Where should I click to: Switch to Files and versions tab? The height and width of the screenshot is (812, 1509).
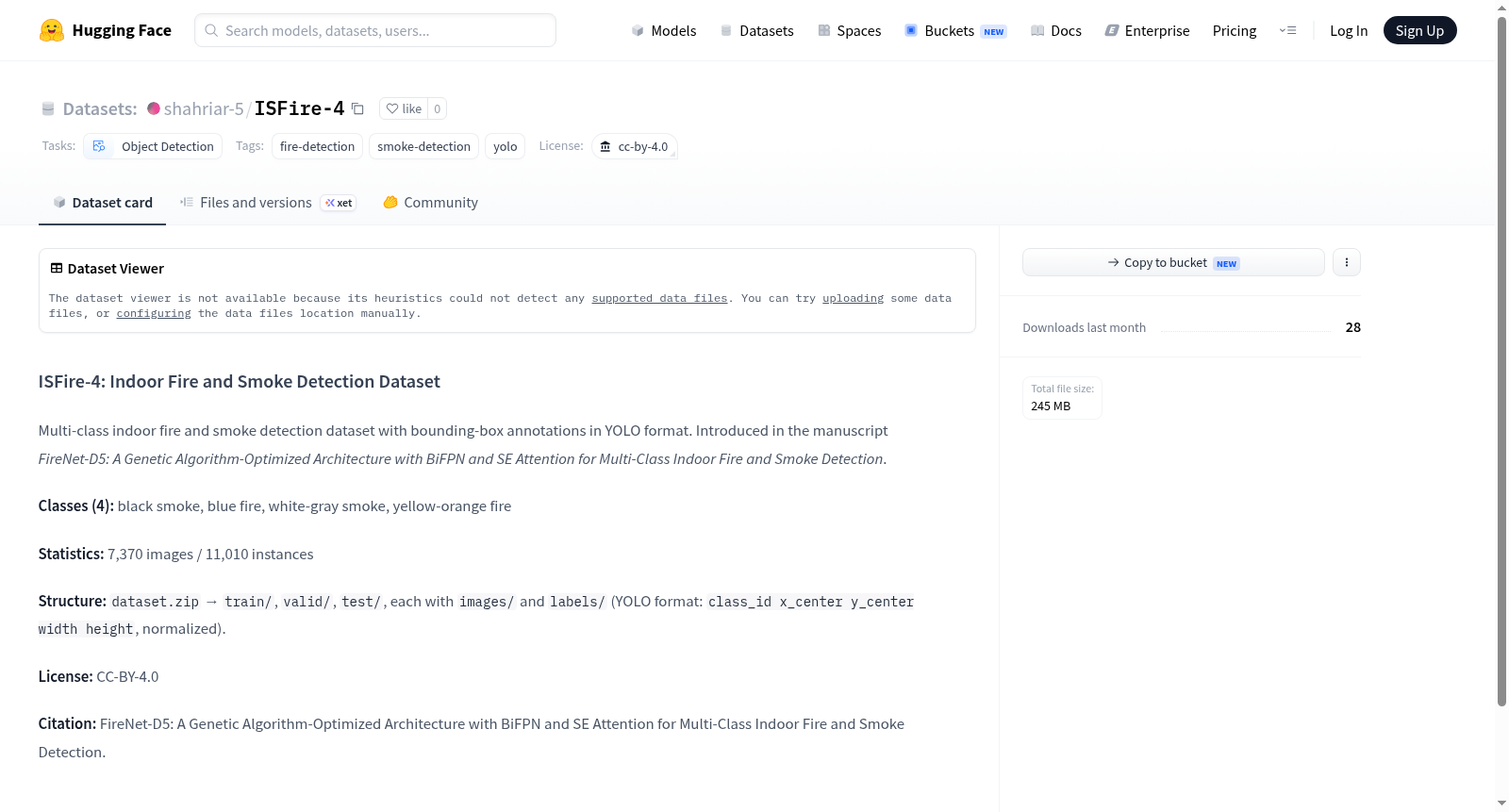click(x=268, y=203)
